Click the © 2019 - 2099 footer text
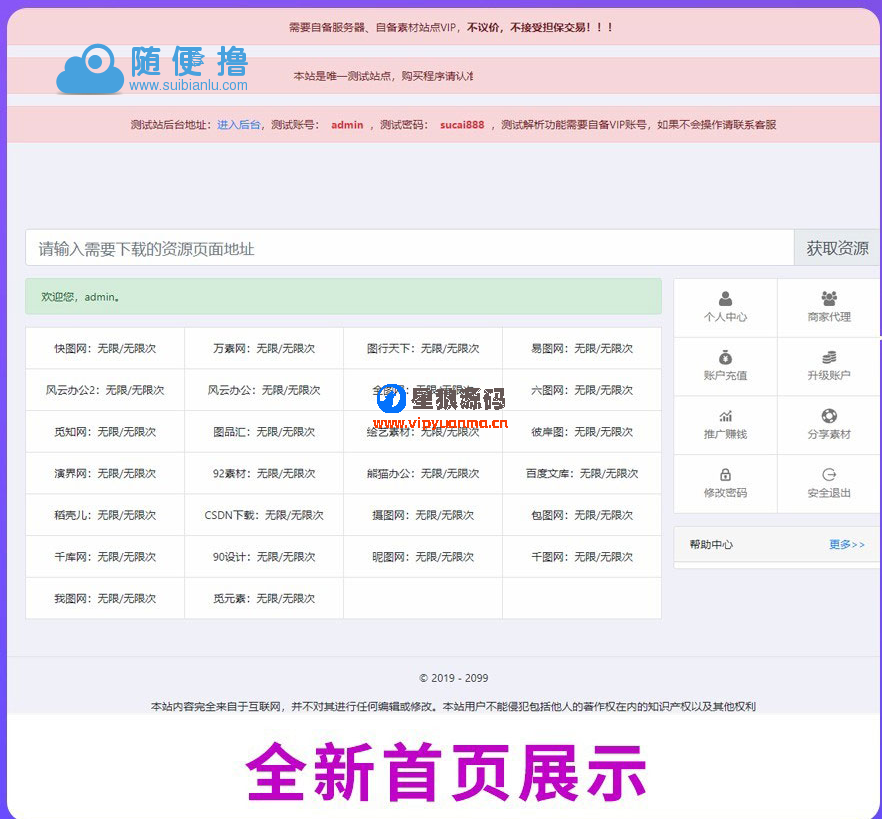 453,678
